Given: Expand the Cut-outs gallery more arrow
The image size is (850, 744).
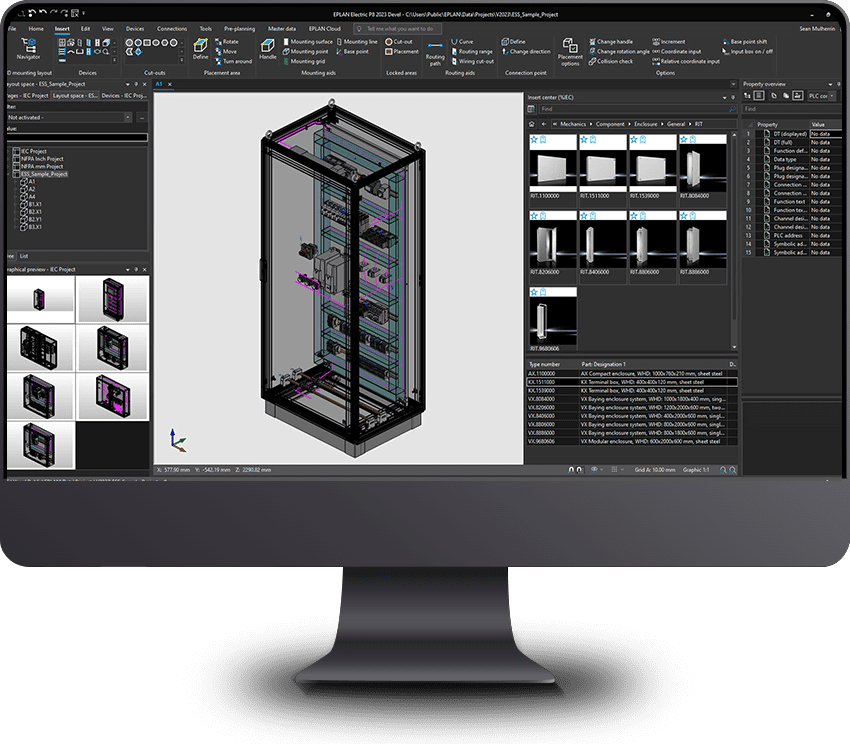Looking at the screenshot, I should click(x=182, y=61).
